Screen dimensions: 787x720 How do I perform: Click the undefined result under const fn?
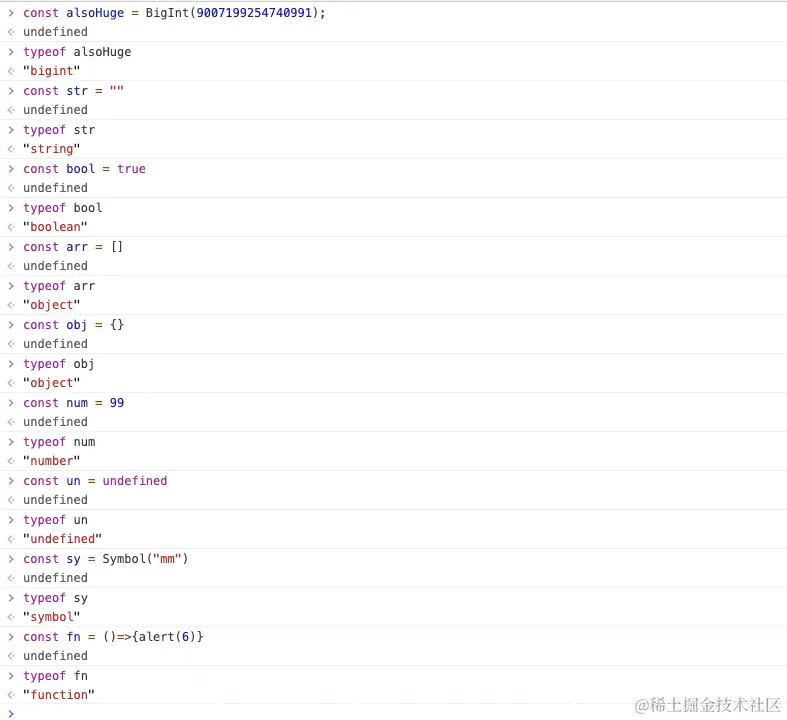click(55, 656)
